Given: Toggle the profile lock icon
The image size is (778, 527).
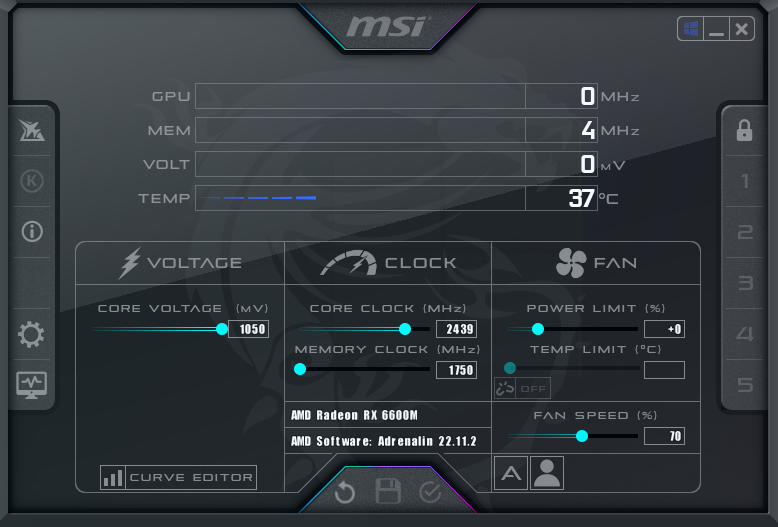Looking at the screenshot, I should [x=744, y=131].
